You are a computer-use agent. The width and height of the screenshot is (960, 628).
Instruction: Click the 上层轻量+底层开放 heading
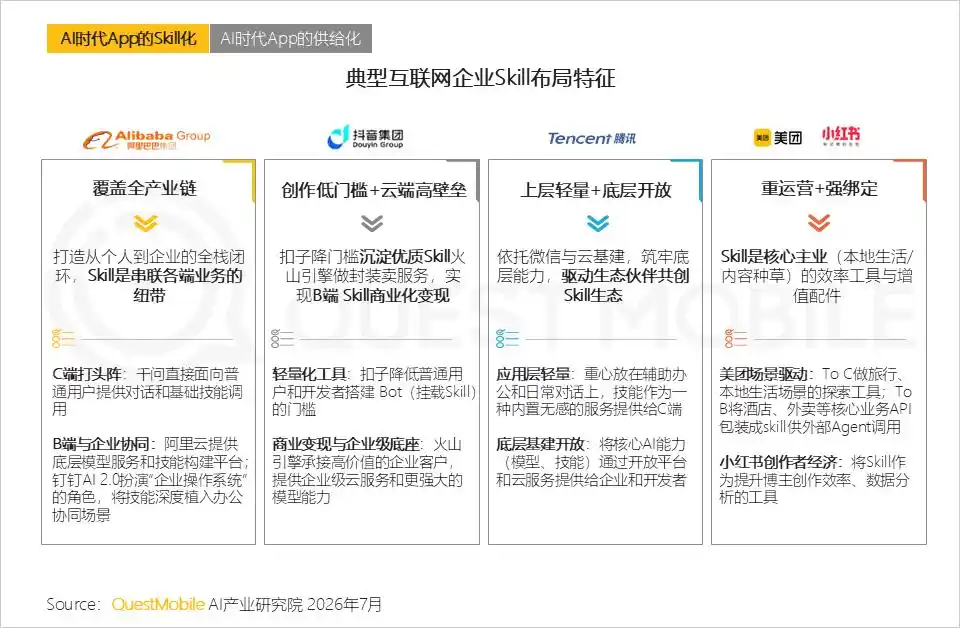(596, 190)
